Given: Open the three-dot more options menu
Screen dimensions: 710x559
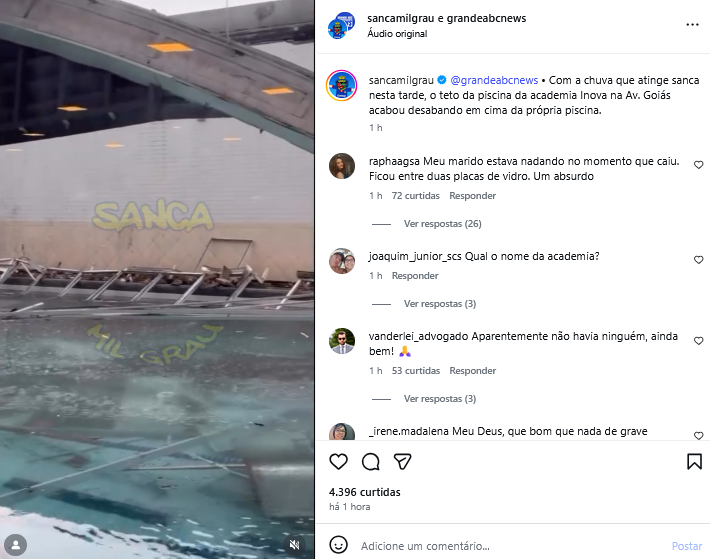Looking at the screenshot, I should pos(692,24).
